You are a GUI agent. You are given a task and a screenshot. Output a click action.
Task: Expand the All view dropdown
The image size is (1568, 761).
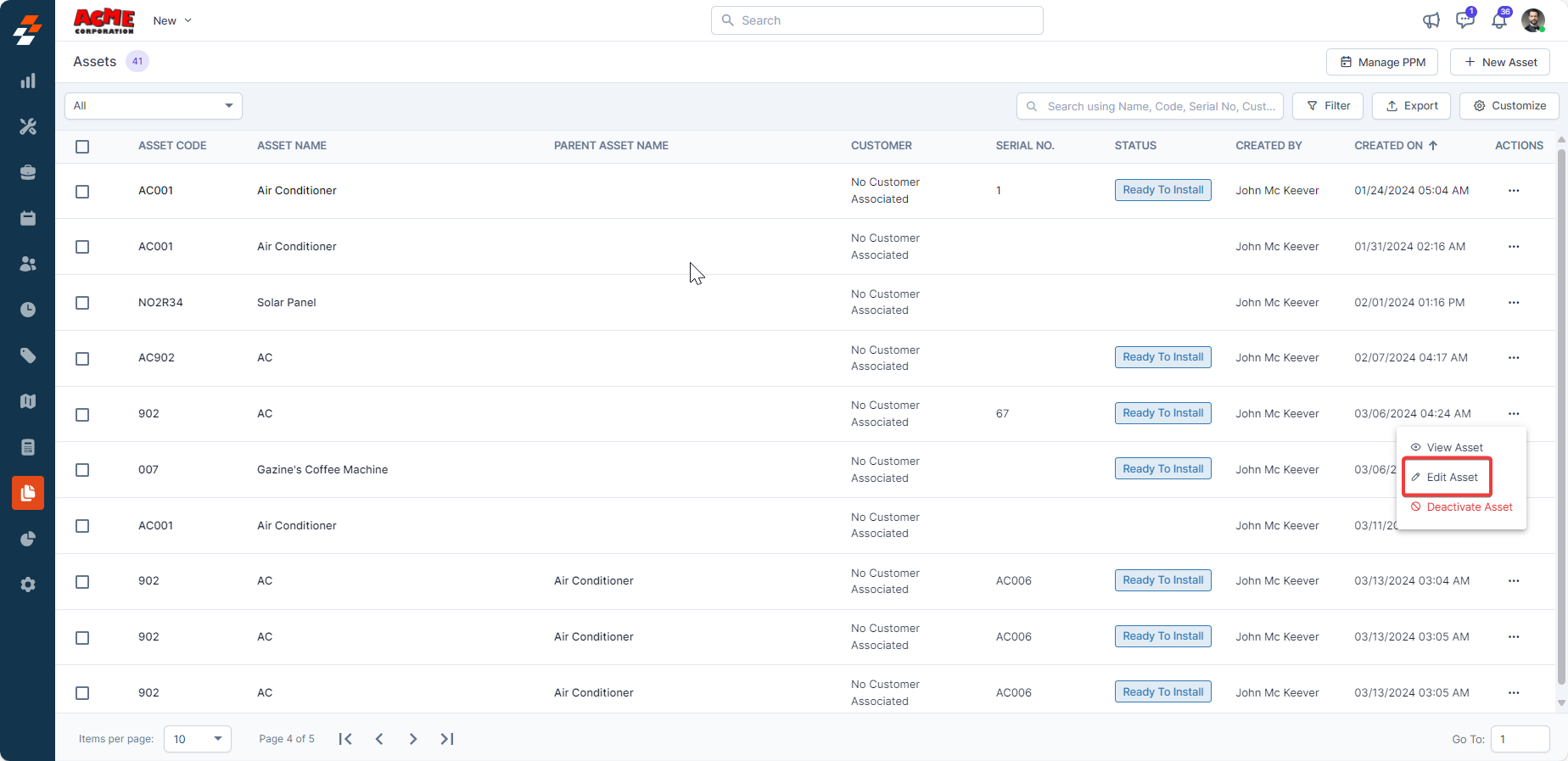tap(154, 106)
